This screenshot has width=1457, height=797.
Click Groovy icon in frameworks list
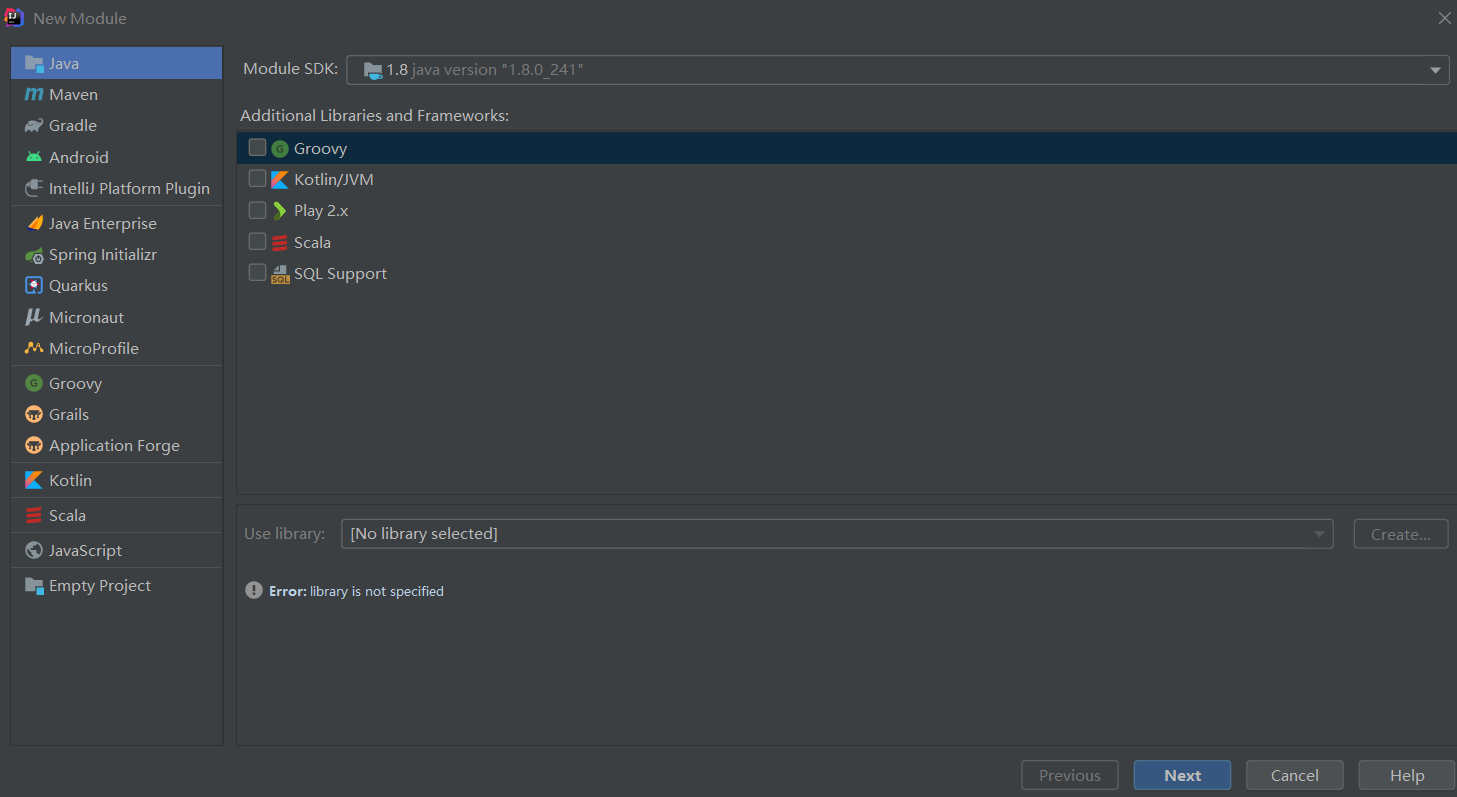coord(280,149)
